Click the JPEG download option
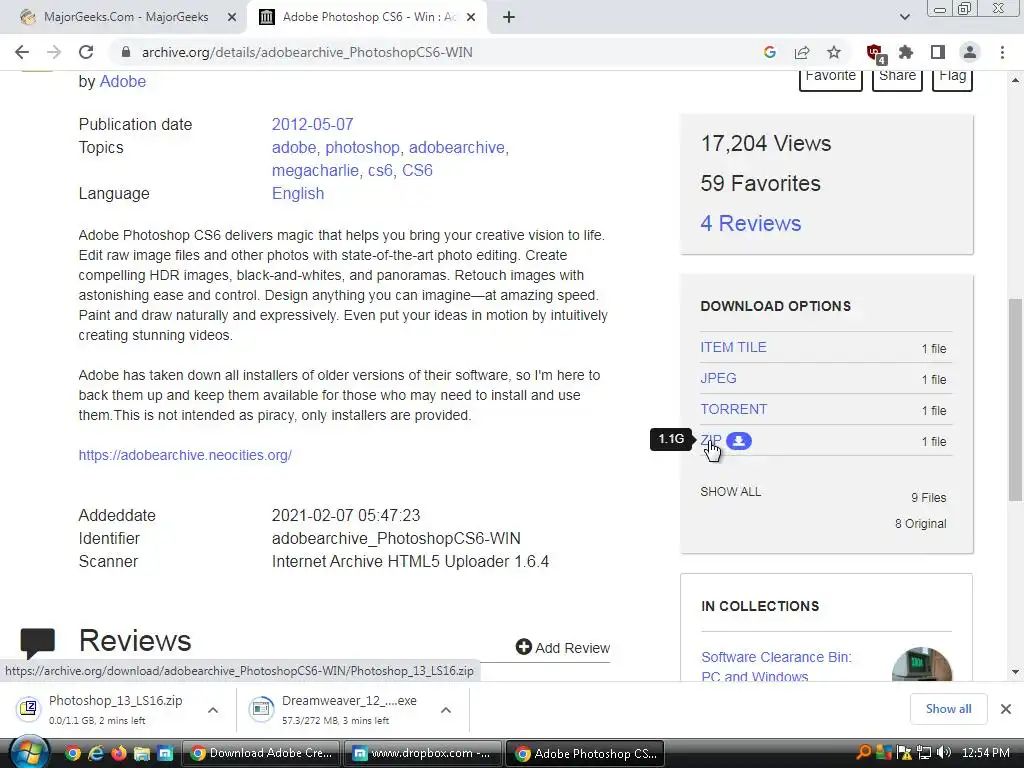The width and height of the screenshot is (1024, 768). click(718, 378)
